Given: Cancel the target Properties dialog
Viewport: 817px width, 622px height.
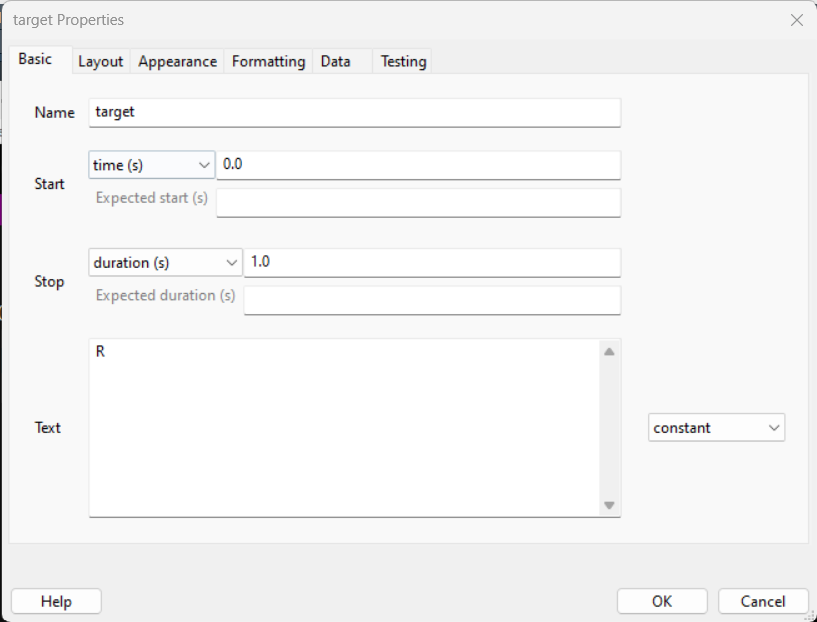Looking at the screenshot, I should (763, 601).
